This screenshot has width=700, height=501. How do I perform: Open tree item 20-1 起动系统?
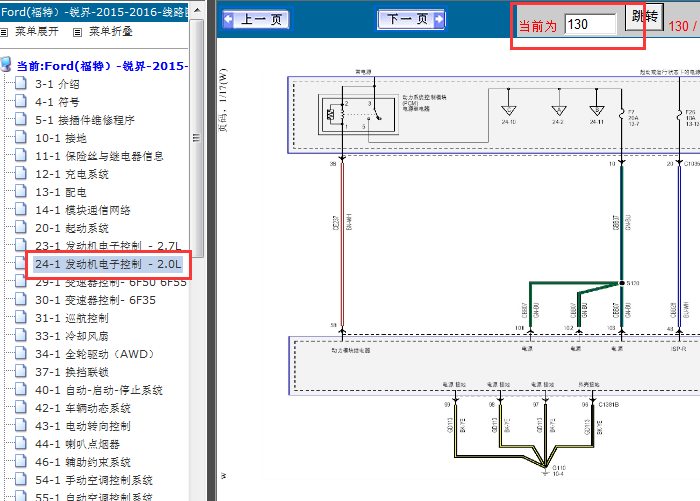pos(72,228)
